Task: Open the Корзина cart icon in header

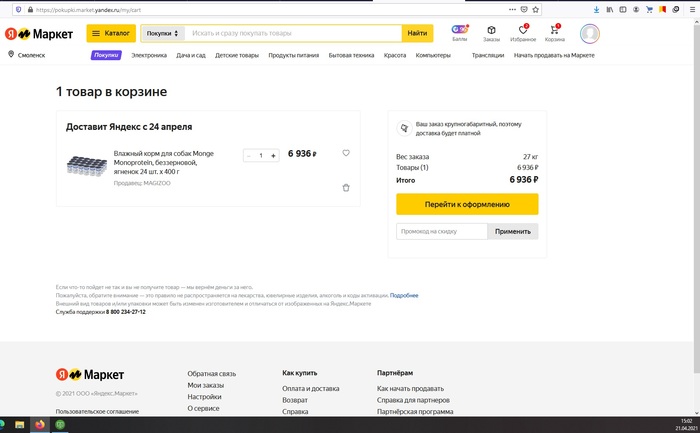Action: pyautogui.click(x=554, y=33)
